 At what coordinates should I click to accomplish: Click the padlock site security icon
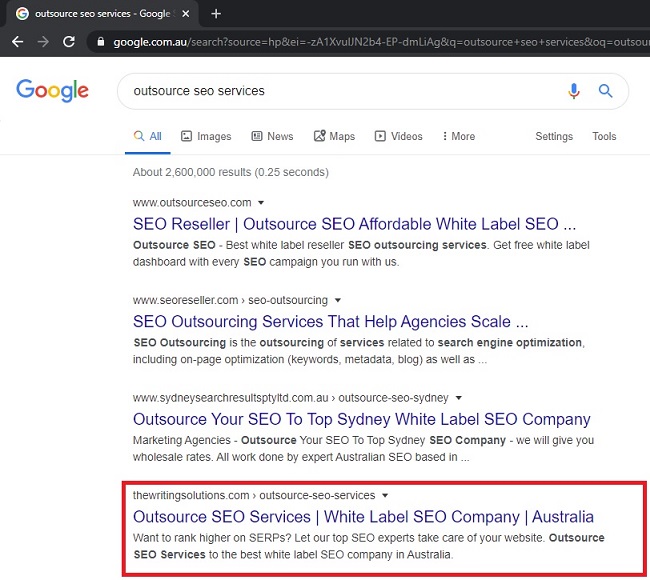(x=101, y=41)
